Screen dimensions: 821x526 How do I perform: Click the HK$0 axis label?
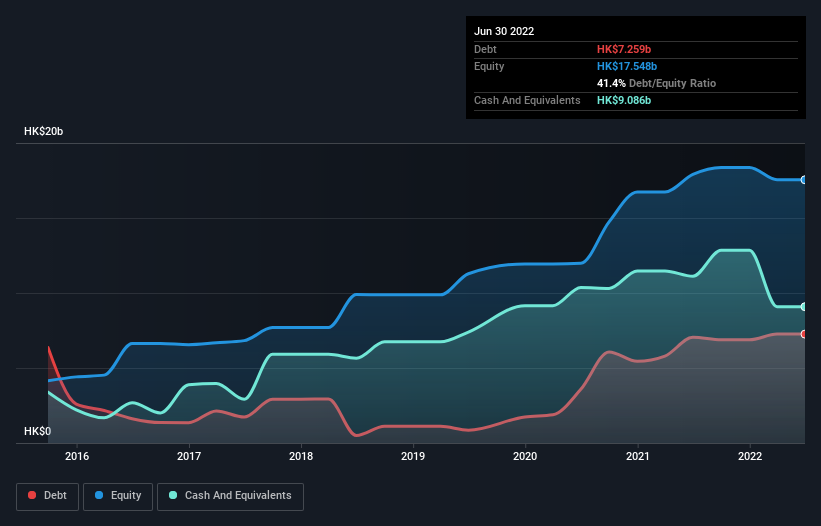37,431
